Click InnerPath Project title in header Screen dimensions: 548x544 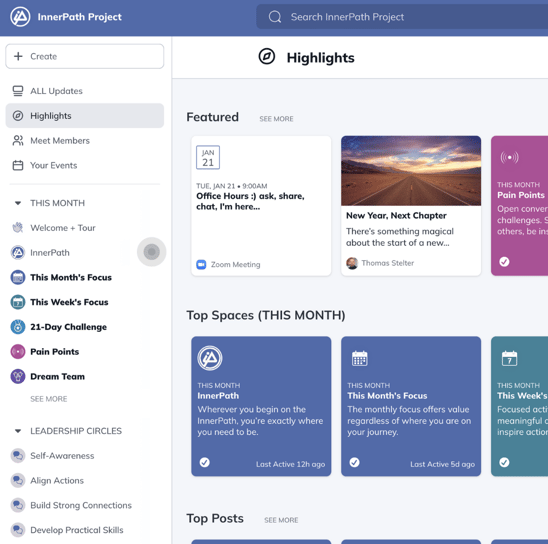80,17
